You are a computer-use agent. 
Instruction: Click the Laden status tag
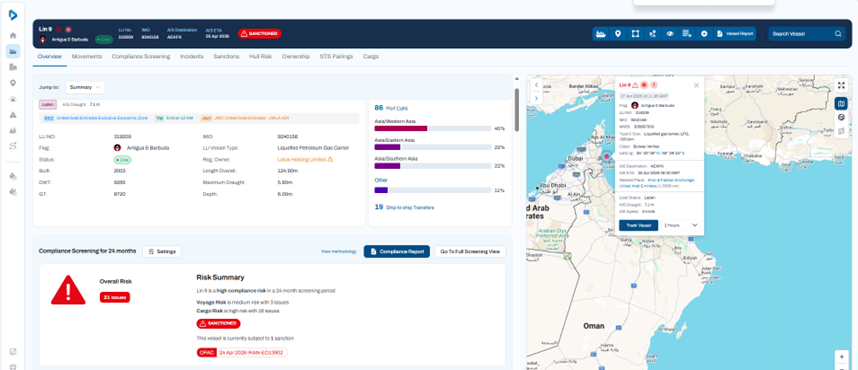point(48,104)
